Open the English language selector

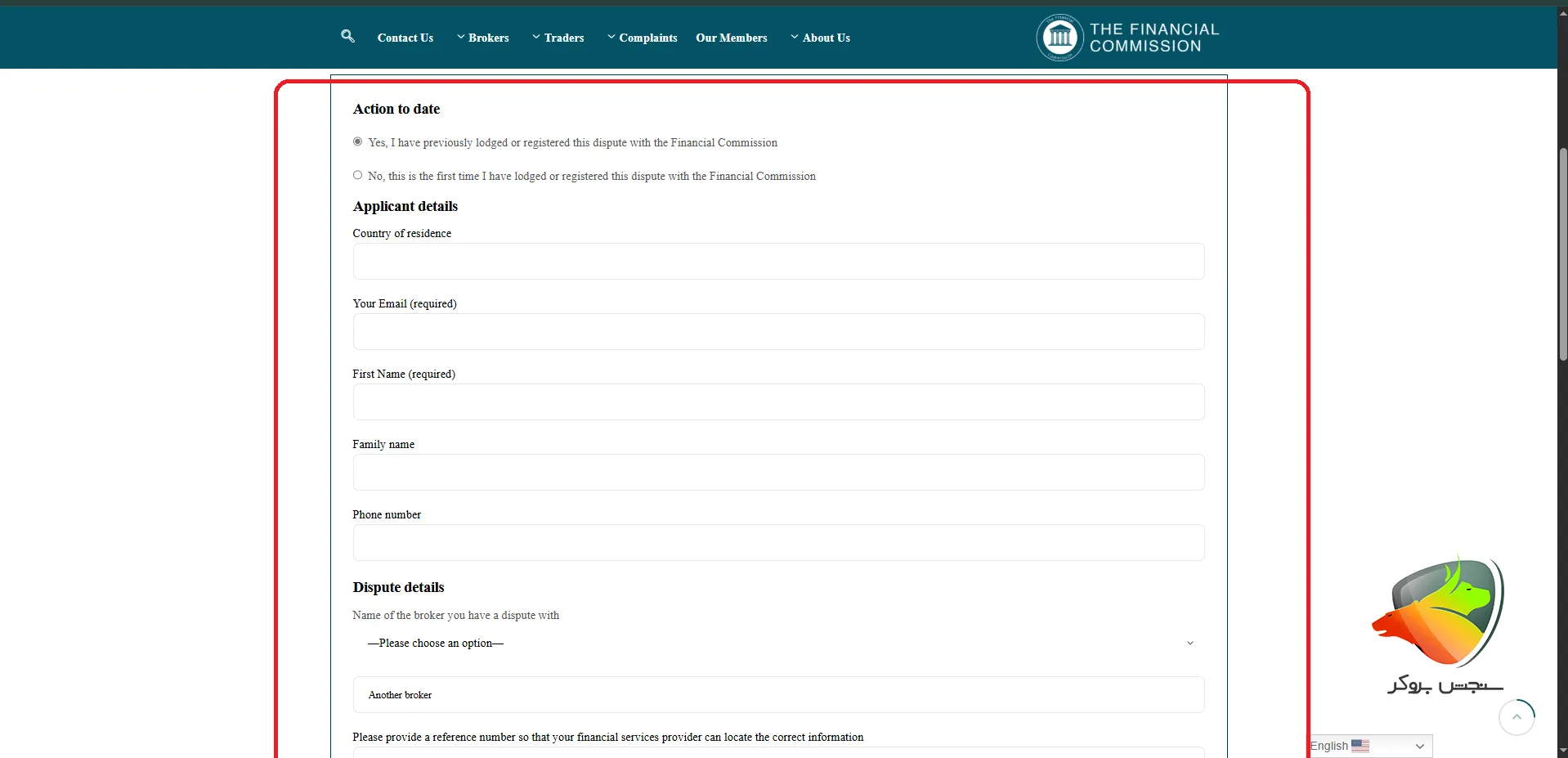(1370, 746)
